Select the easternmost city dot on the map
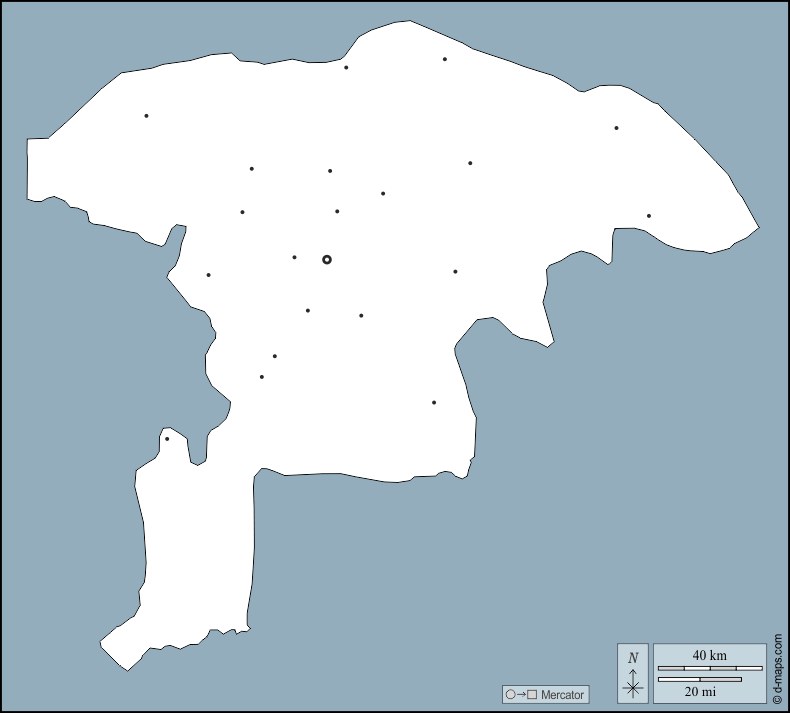Image resolution: width=790 pixels, height=713 pixels. 649,216
